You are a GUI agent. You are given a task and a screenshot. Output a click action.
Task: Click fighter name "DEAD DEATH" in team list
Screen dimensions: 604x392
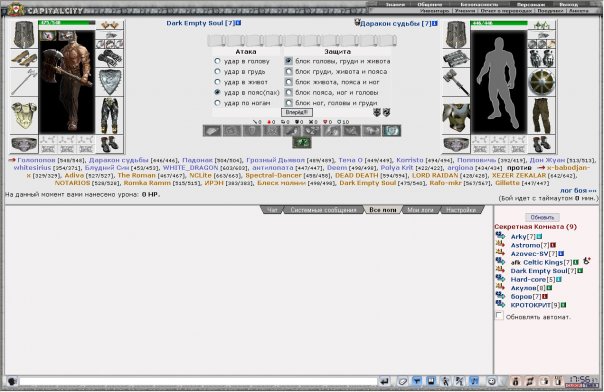[357, 175]
